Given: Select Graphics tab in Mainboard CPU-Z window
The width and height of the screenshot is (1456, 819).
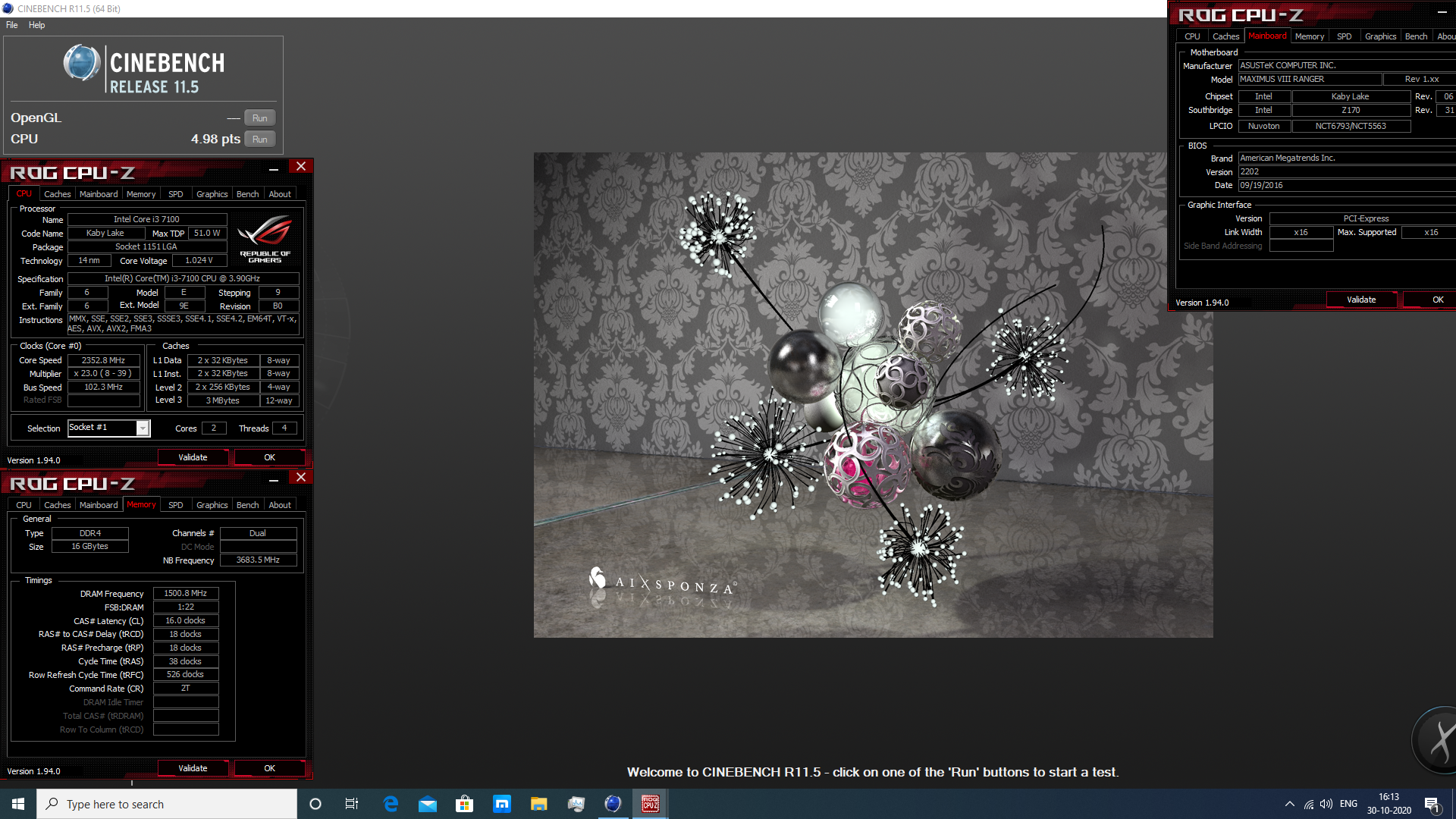Looking at the screenshot, I should pyautogui.click(x=1380, y=36).
